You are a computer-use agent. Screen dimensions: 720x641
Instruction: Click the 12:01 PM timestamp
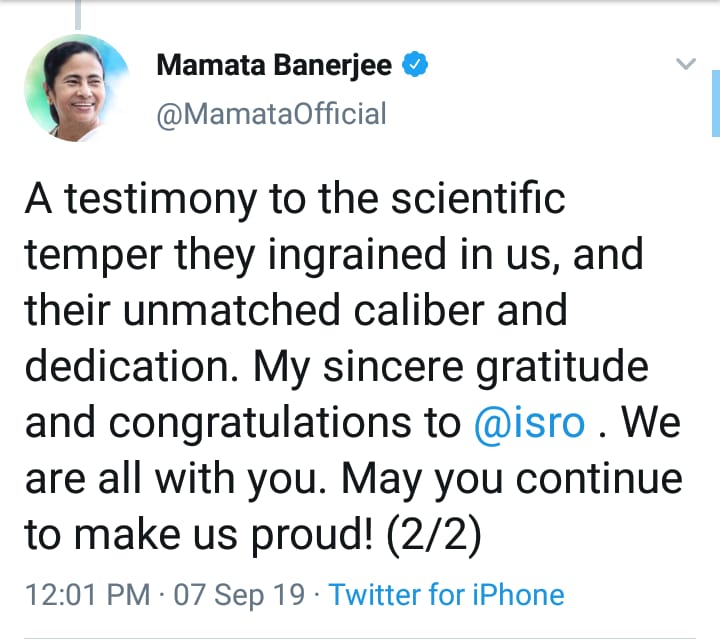point(87,595)
